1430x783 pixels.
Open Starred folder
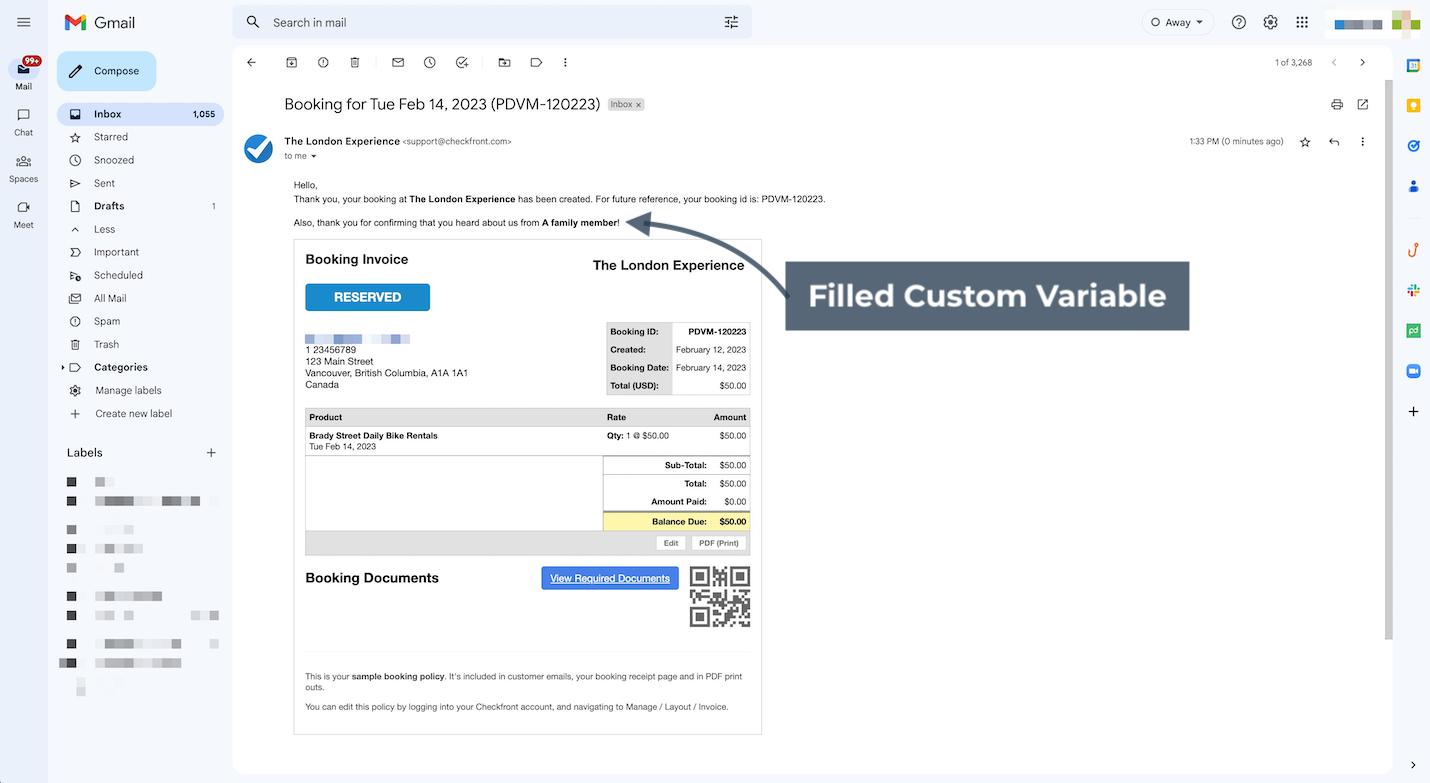pos(140,137)
